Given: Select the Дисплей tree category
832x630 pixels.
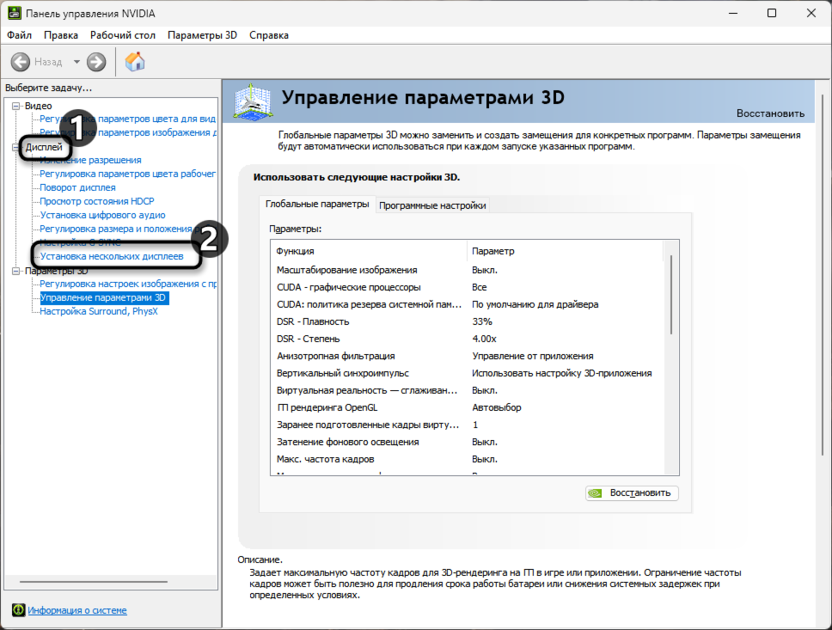Looking at the screenshot, I should pos(44,147).
